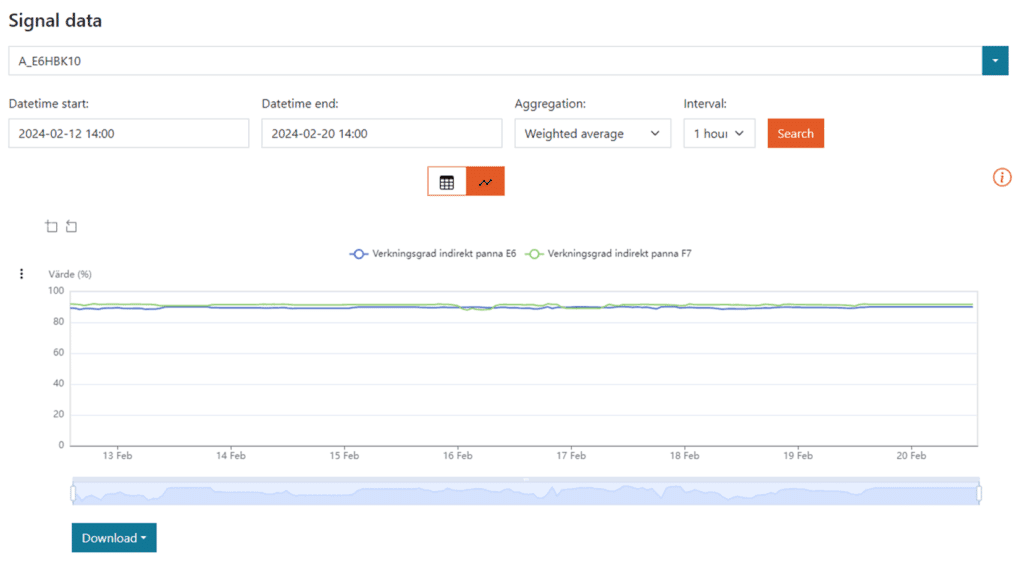Activate the chart zoom area tool
1024x563 pixels.
tap(52, 227)
